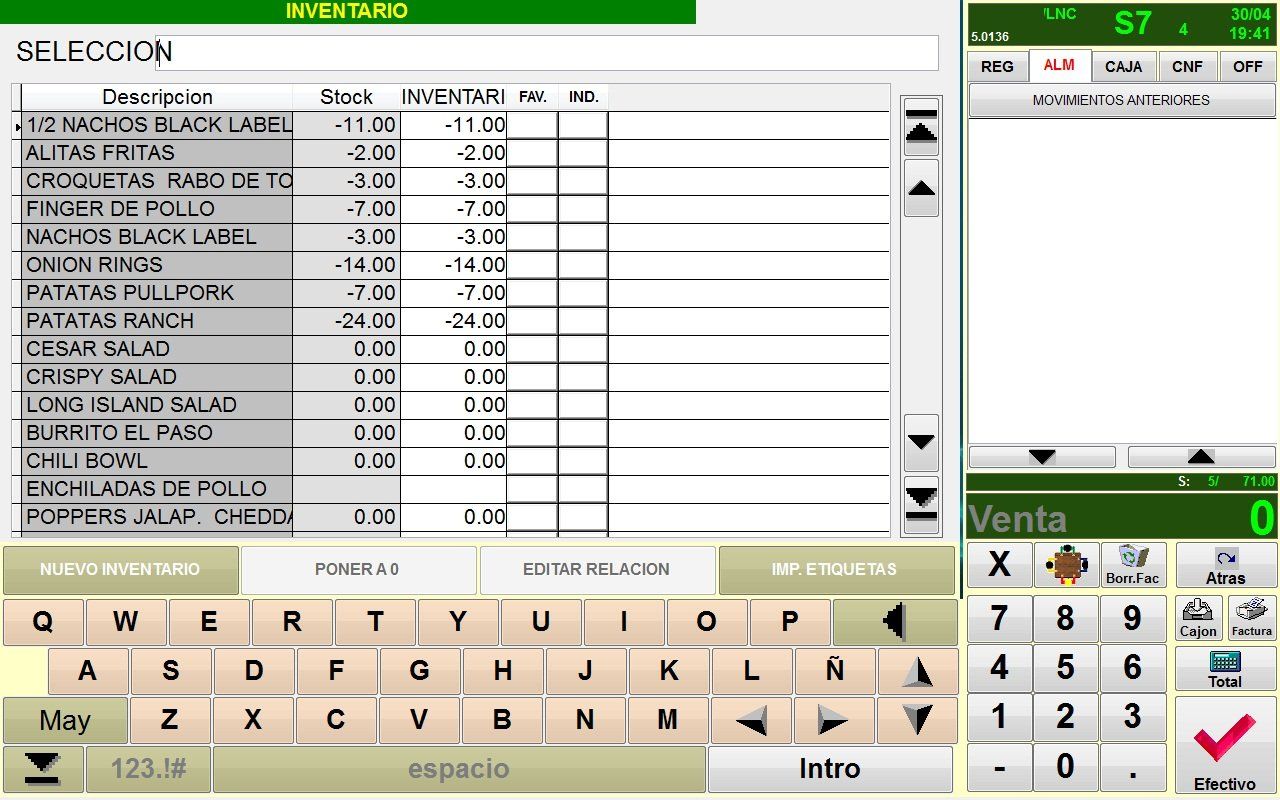Show earlier entries in the movements panel

(1202, 457)
